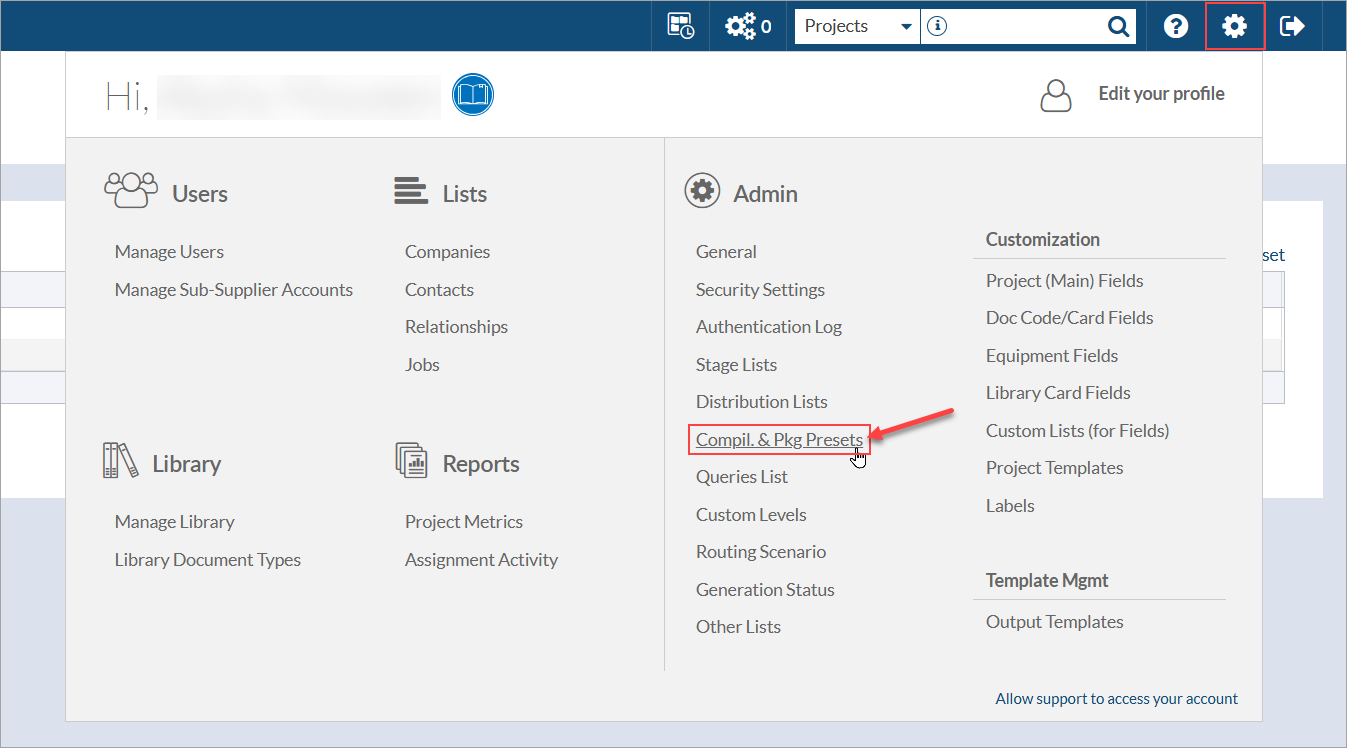1347x748 pixels.
Task: Click inside the search text field
Action: [1020, 27]
